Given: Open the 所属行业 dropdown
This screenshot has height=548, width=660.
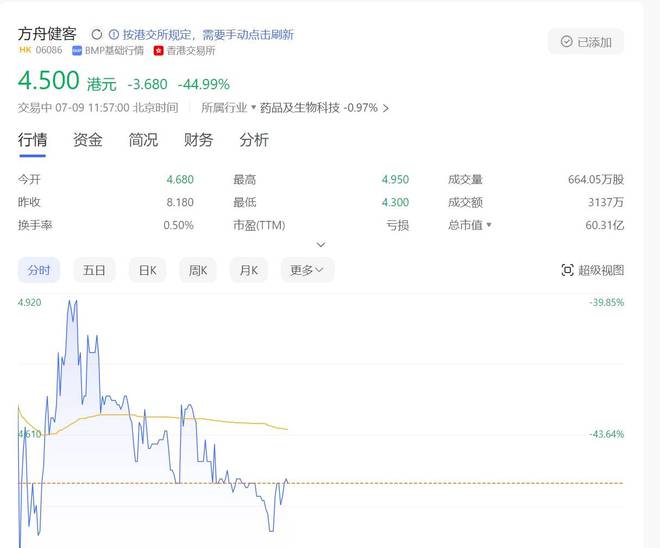Looking at the screenshot, I should (228, 108).
